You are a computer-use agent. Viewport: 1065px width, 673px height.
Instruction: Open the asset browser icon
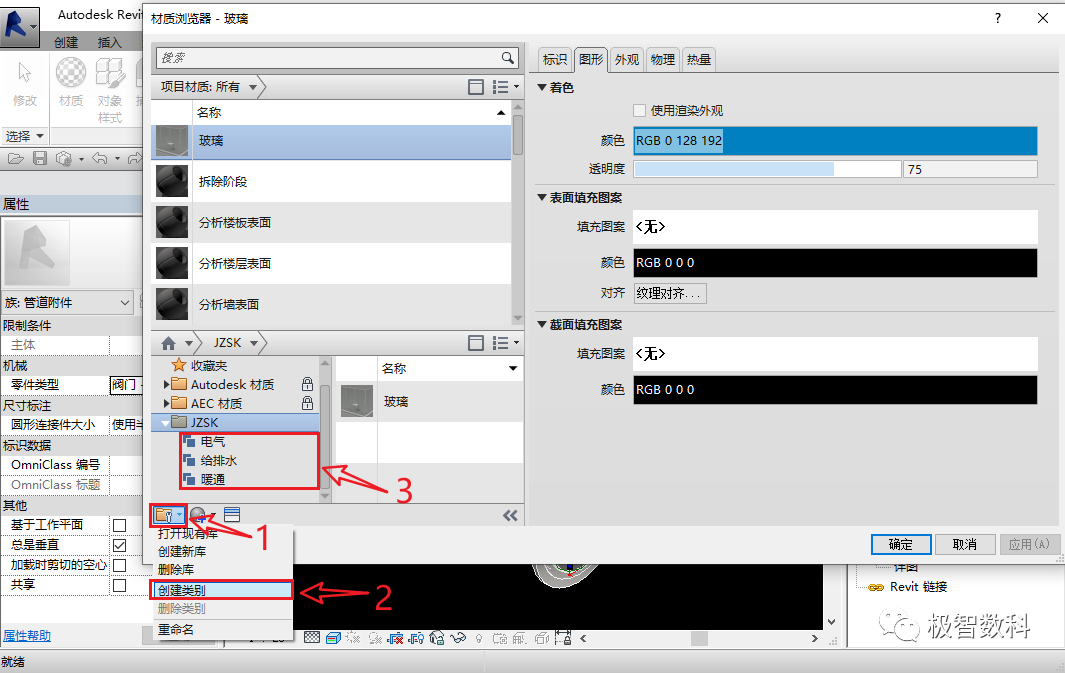pos(232,515)
